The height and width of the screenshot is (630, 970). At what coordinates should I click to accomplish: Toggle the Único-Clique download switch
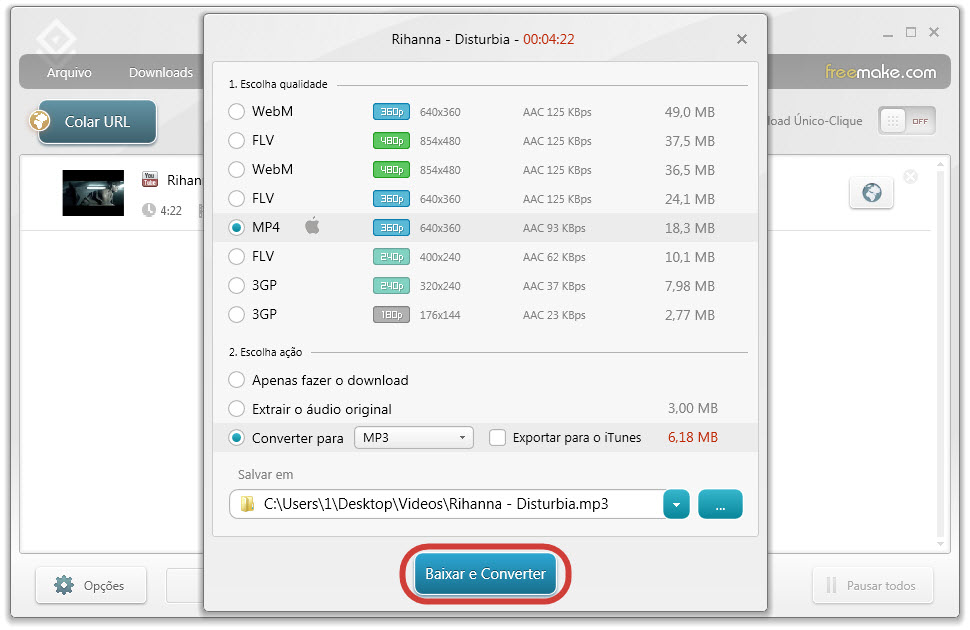(907, 121)
